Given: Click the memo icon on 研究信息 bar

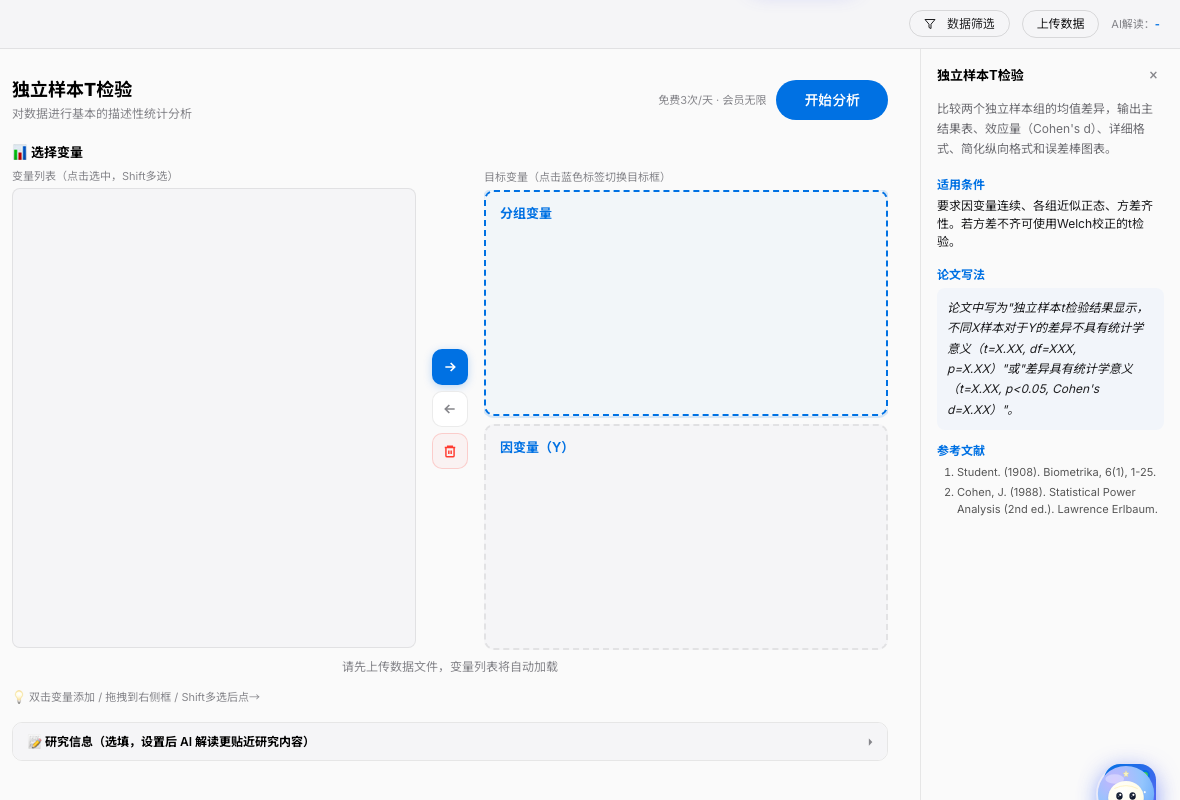Looking at the screenshot, I should [x=37, y=741].
